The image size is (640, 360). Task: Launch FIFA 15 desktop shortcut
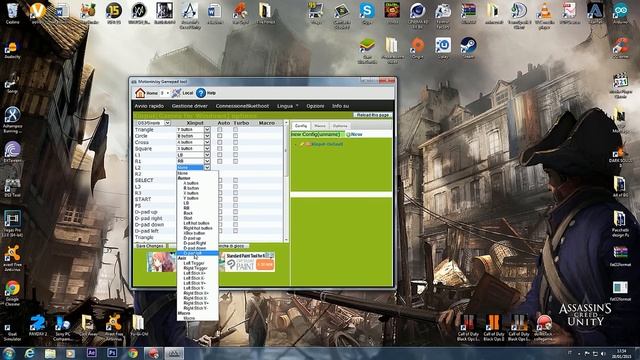(x=113, y=13)
